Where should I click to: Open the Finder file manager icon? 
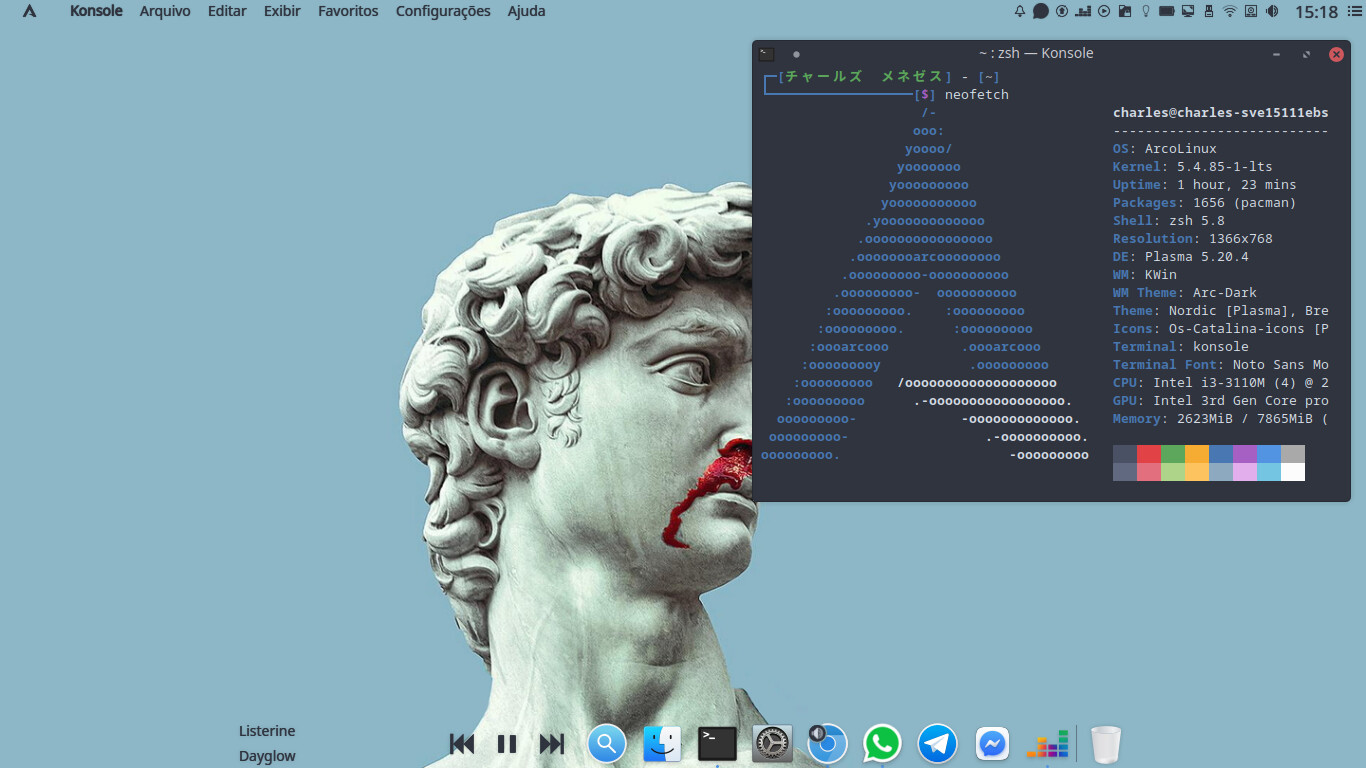662,744
